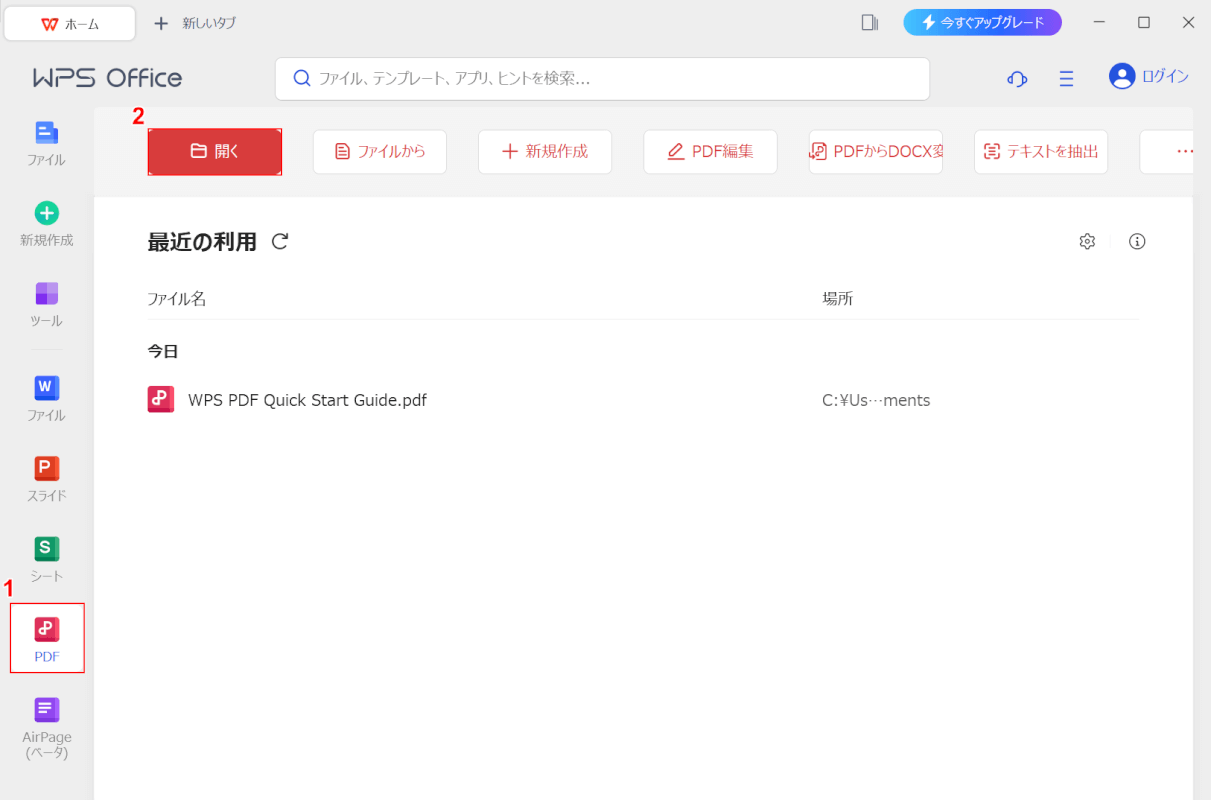Viewport: 1211px width, 800px height.
Task: Select the PDF sidebar icon
Action: [47, 640]
